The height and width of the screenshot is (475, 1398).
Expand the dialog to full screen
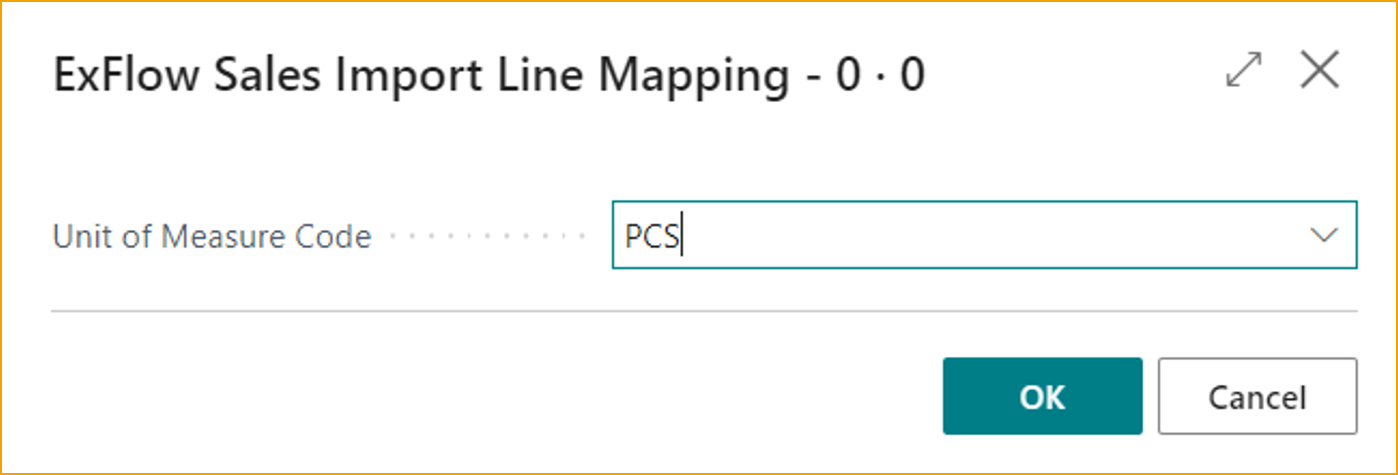pos(1243,73)
